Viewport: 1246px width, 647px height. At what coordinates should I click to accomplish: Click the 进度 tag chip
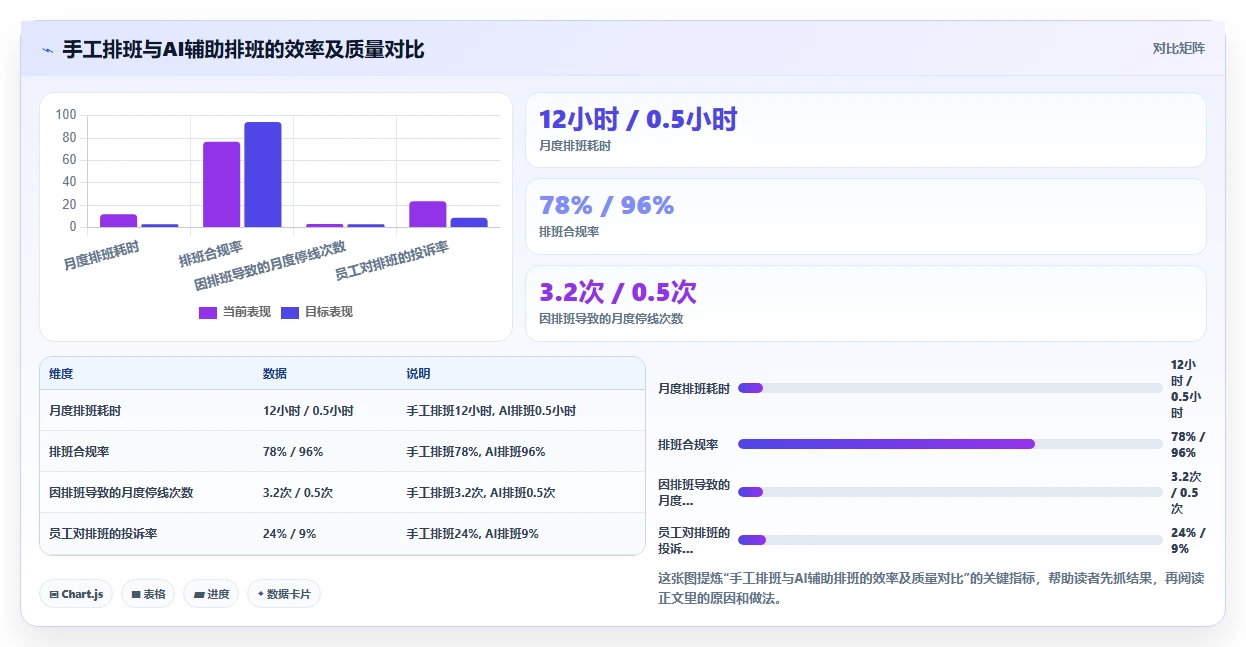tap(211, 594)
